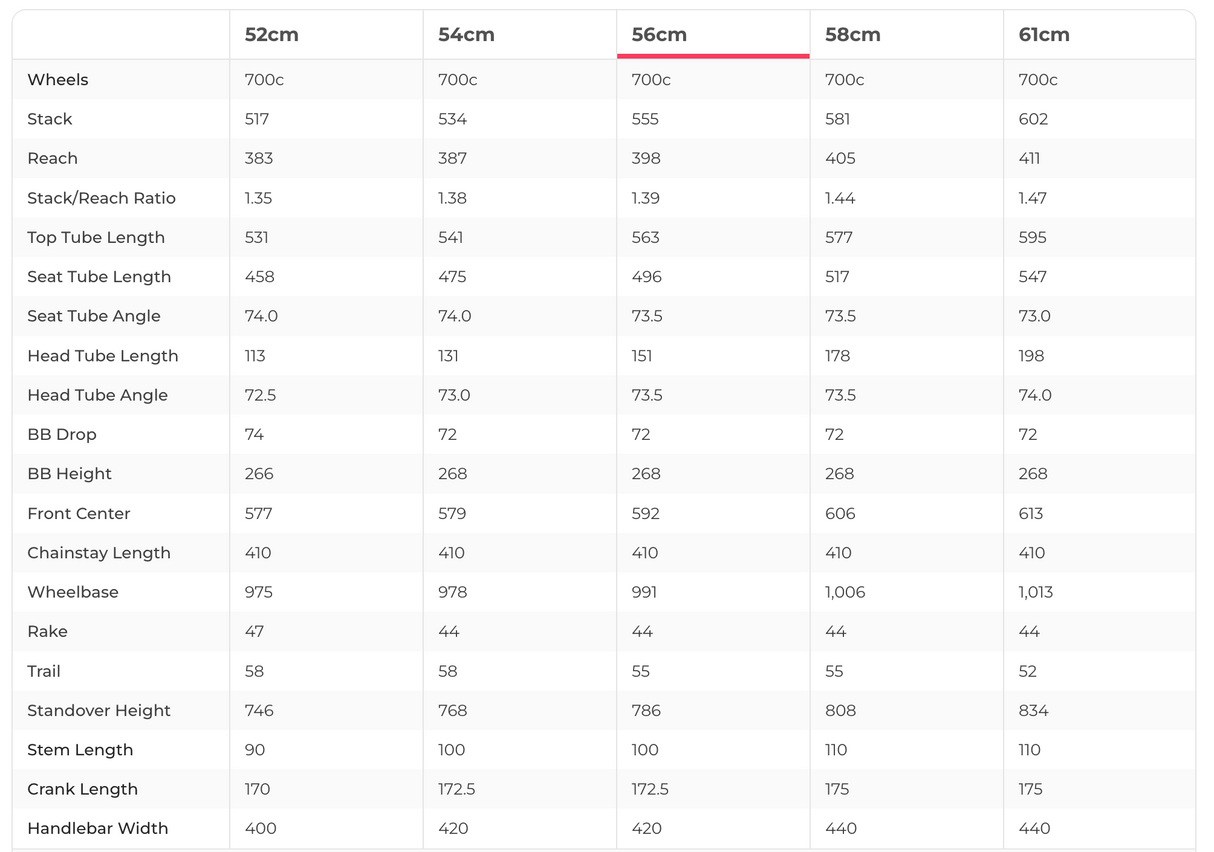Select the Head Tube Length row label

pos(103,356)
